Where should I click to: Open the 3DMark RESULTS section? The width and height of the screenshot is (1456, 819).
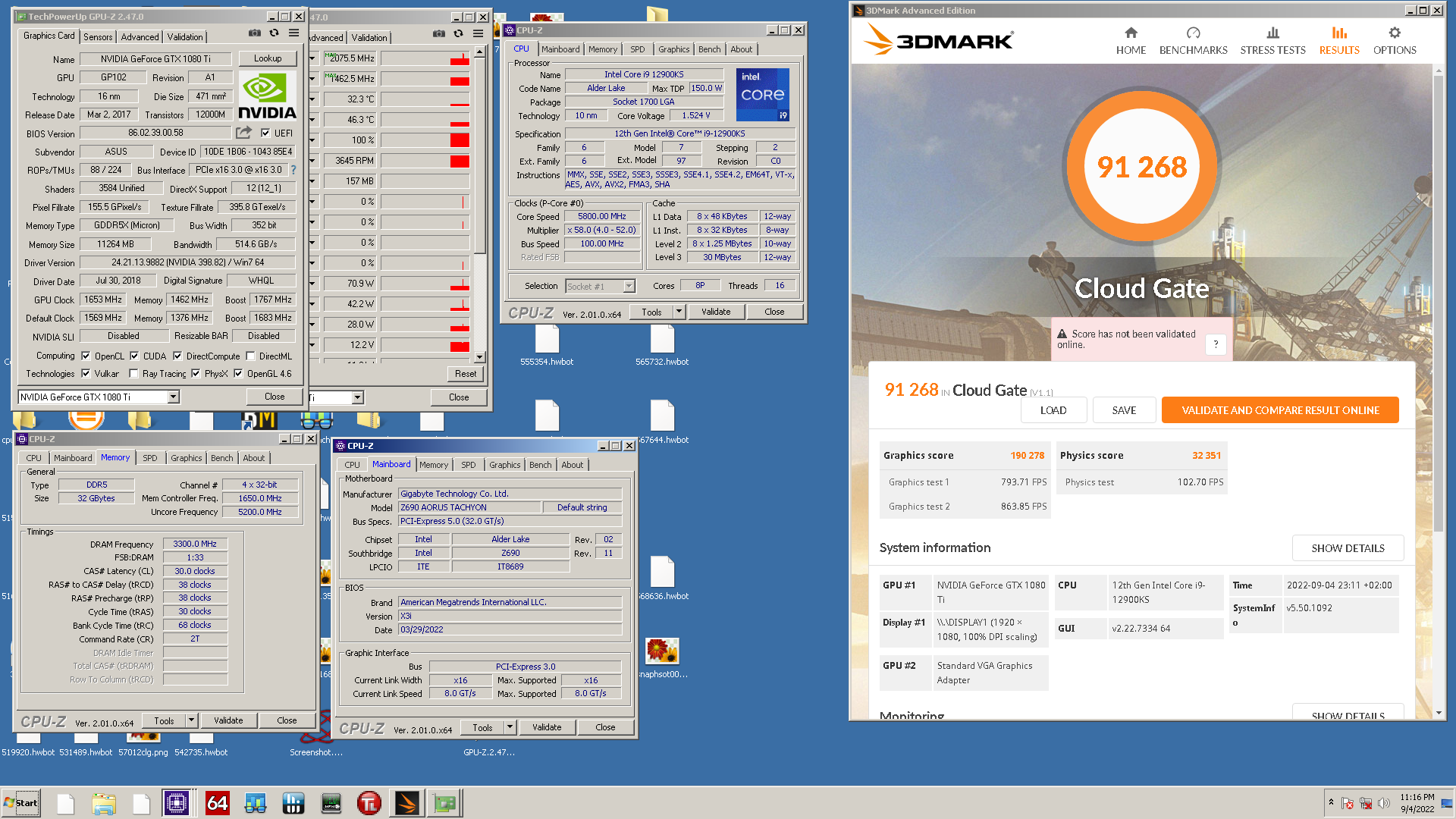point(1339,41)
